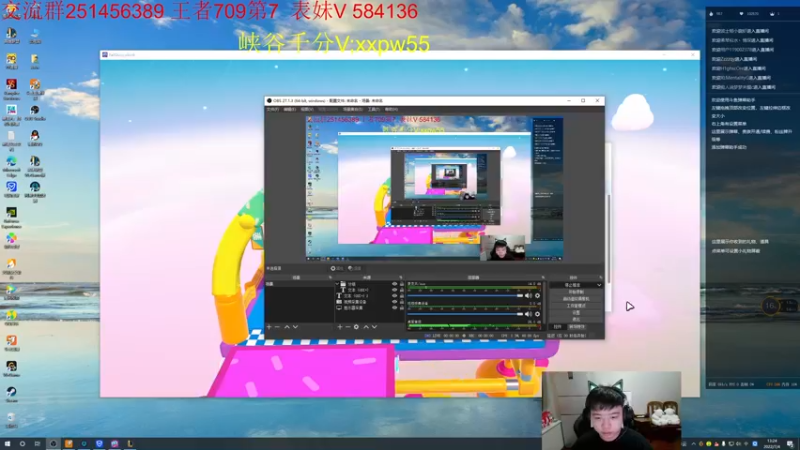
Task: Toggle lock on the video capture device source
Action: (x=402, y=302)
